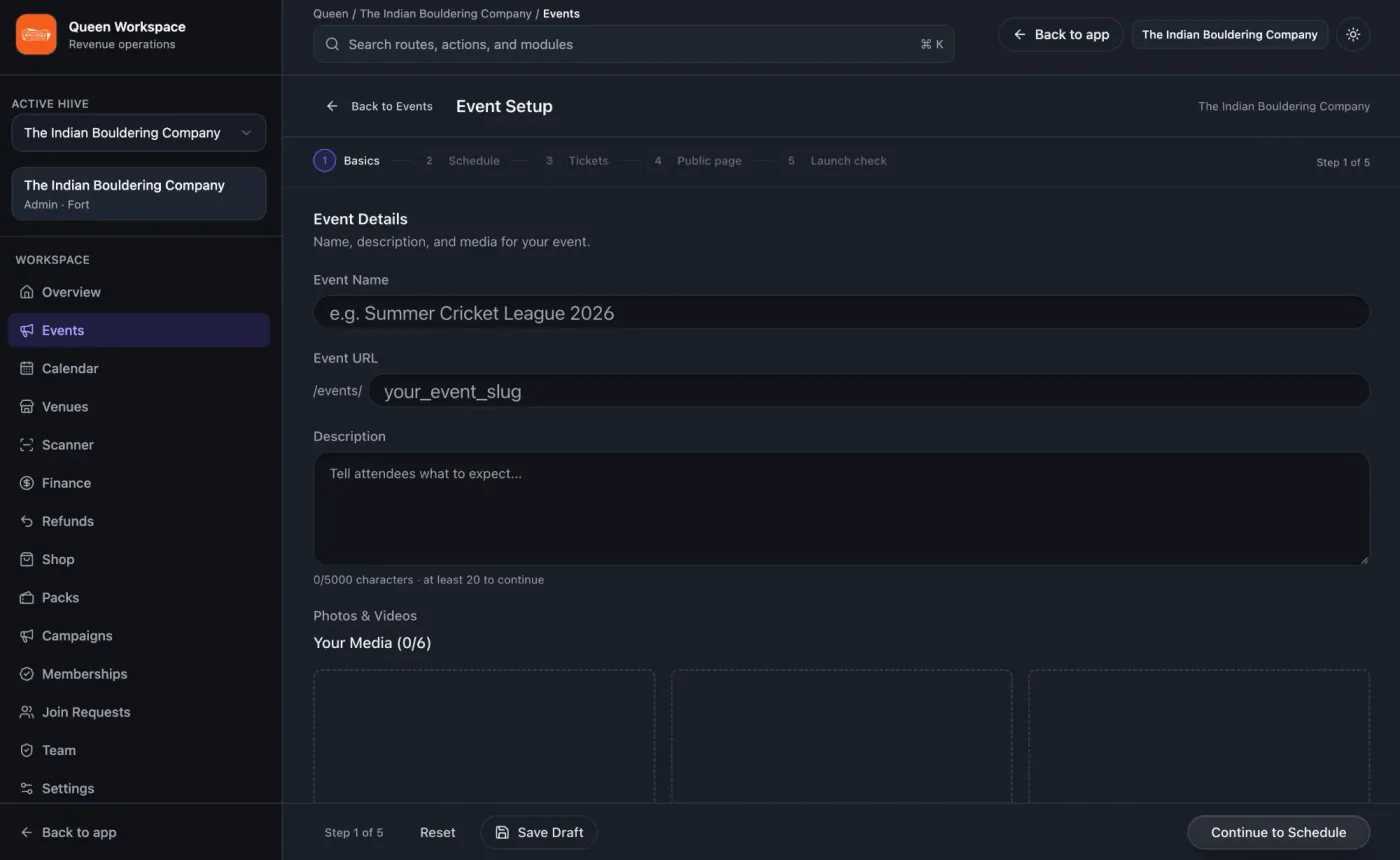Click Queen in the breadcrumb
The image size is (1400, 860).
(x=331, y=14)
